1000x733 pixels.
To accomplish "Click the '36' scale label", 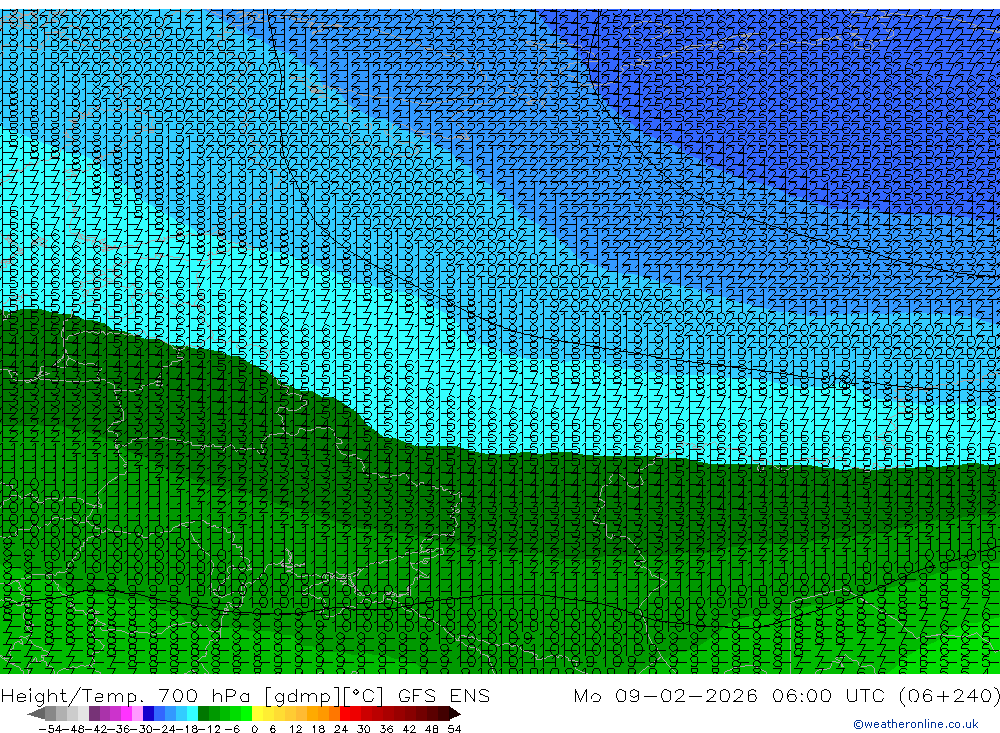I will click(386, 729).
